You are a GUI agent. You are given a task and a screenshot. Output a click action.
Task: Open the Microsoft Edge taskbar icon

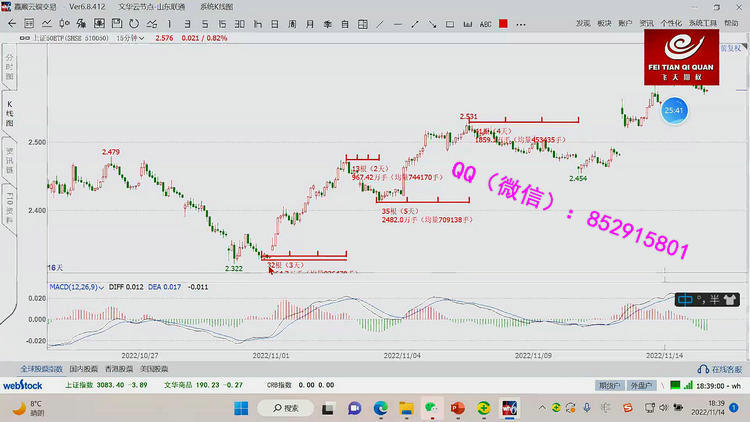tap(380, 408)
